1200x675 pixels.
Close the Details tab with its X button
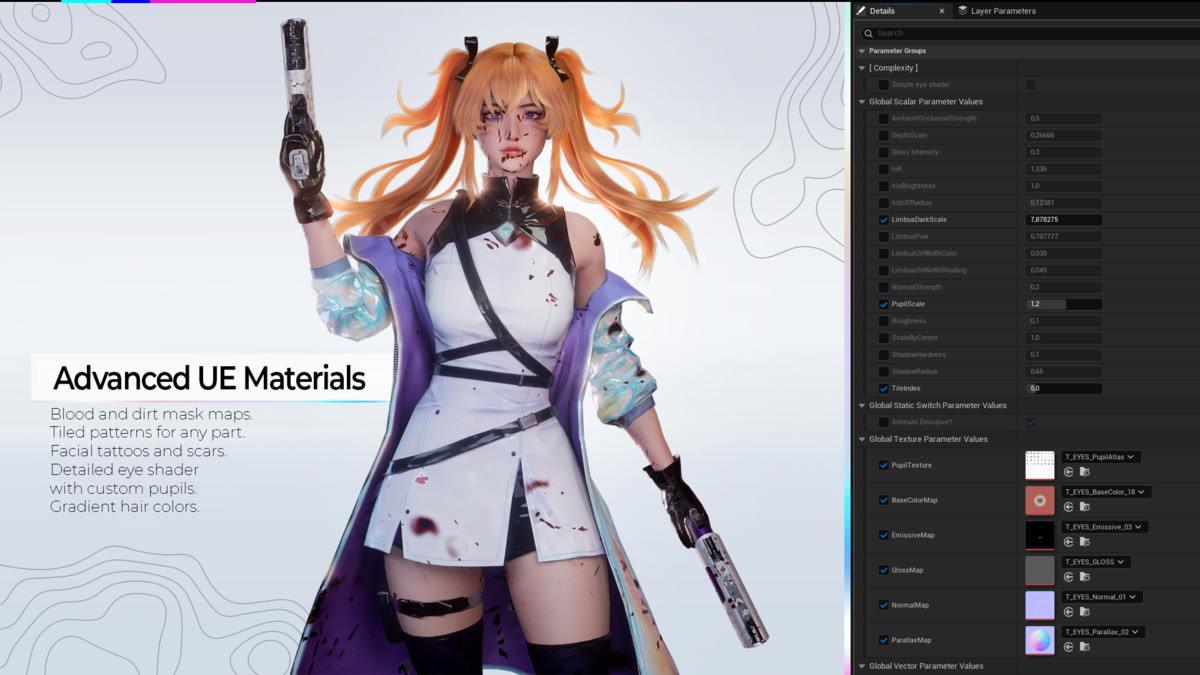[x=942, y=11]
